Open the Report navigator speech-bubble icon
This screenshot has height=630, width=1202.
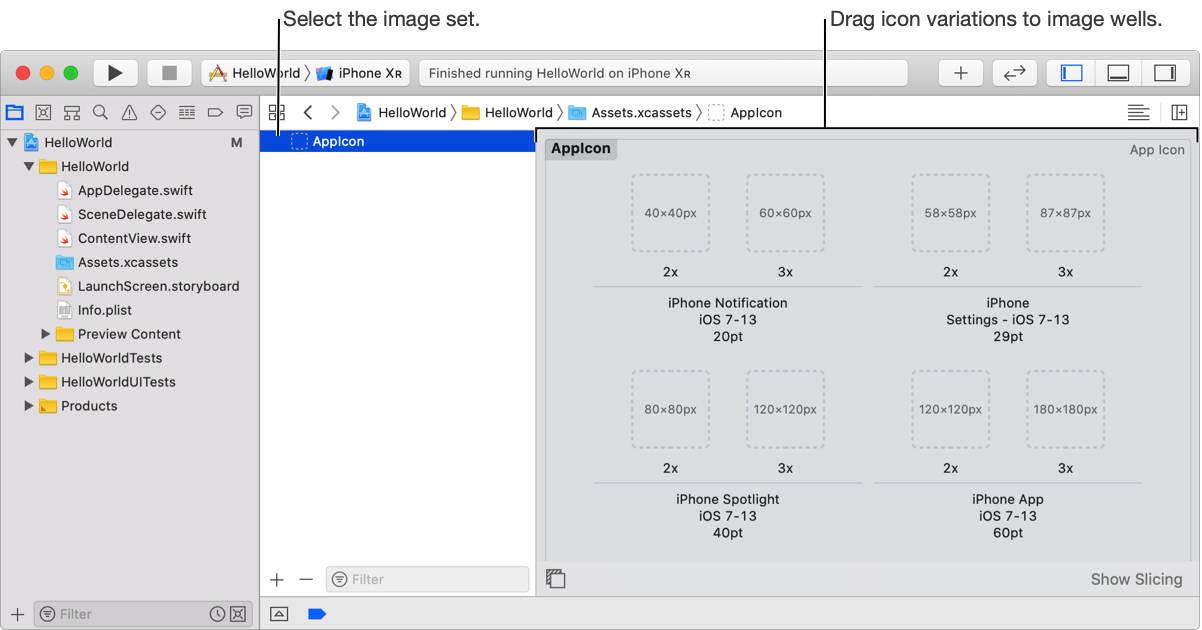click(x=244, y=112)
